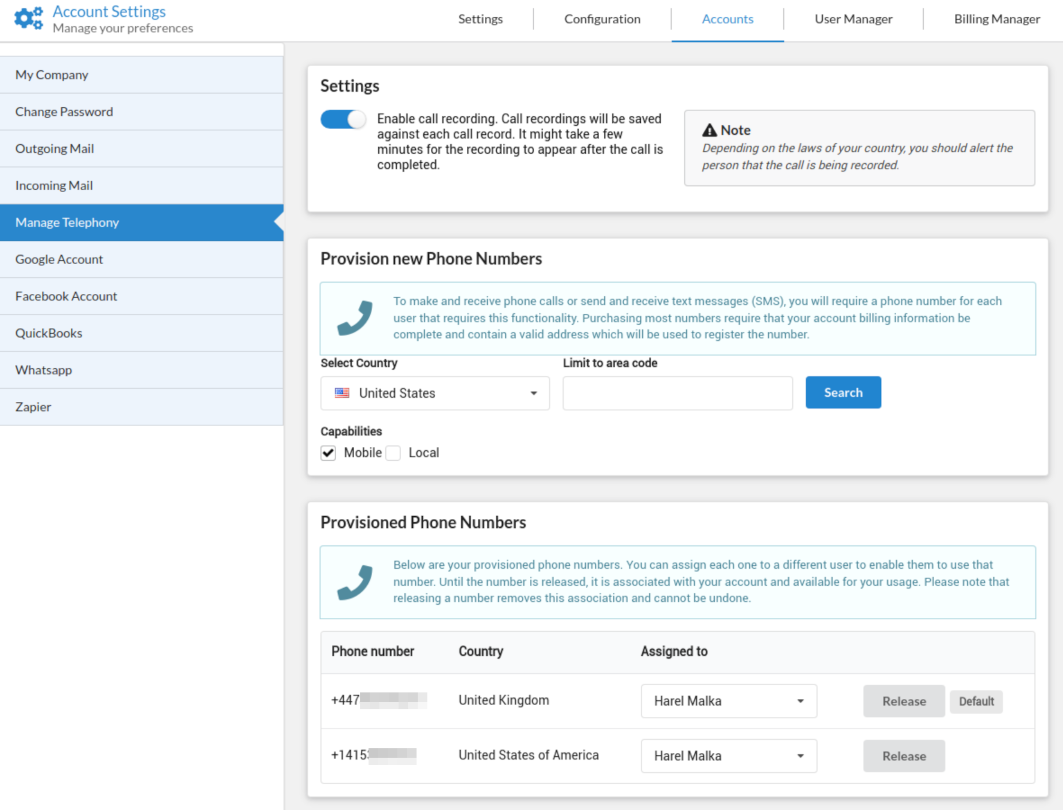Click the warning triangle icon beside Note
Viewport: 1063px width, 810px height.
pos(709,130)
